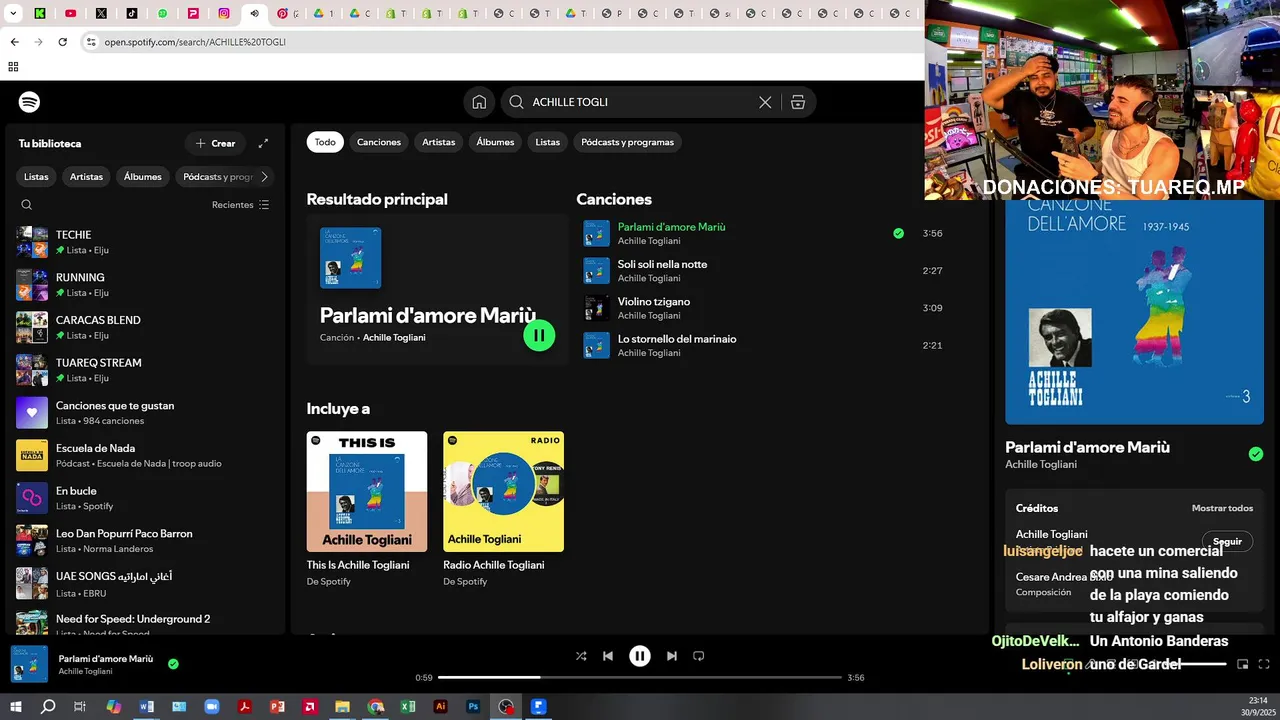Pause using the green button on the top result
The height and width of the screenshot is (720, 1280).
[539, 336]
